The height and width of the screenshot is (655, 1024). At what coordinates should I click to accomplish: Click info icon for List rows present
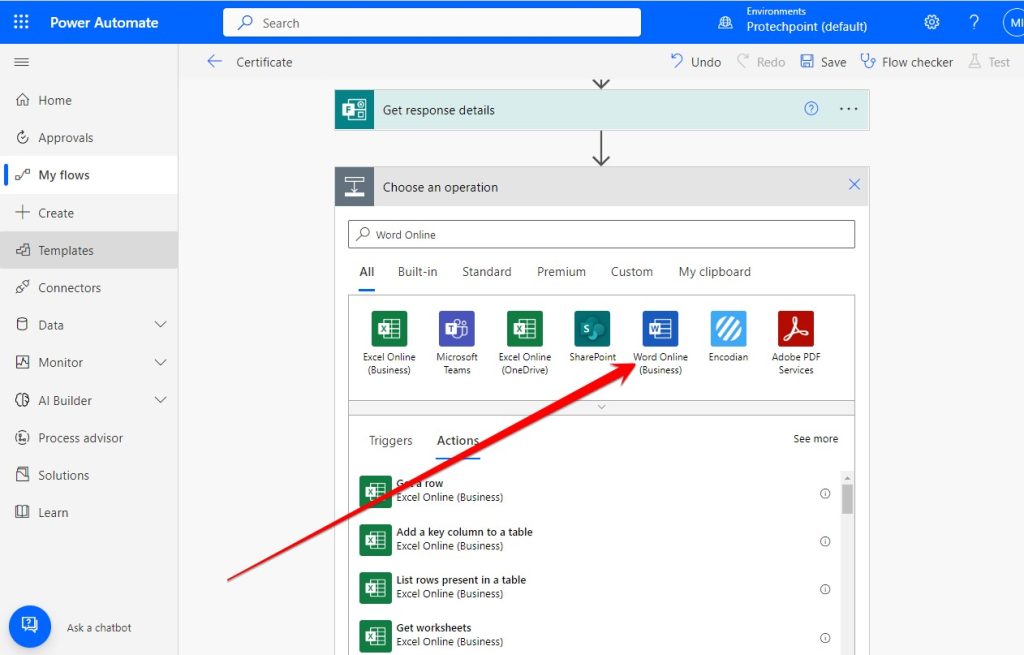click(x=825, y=589)
